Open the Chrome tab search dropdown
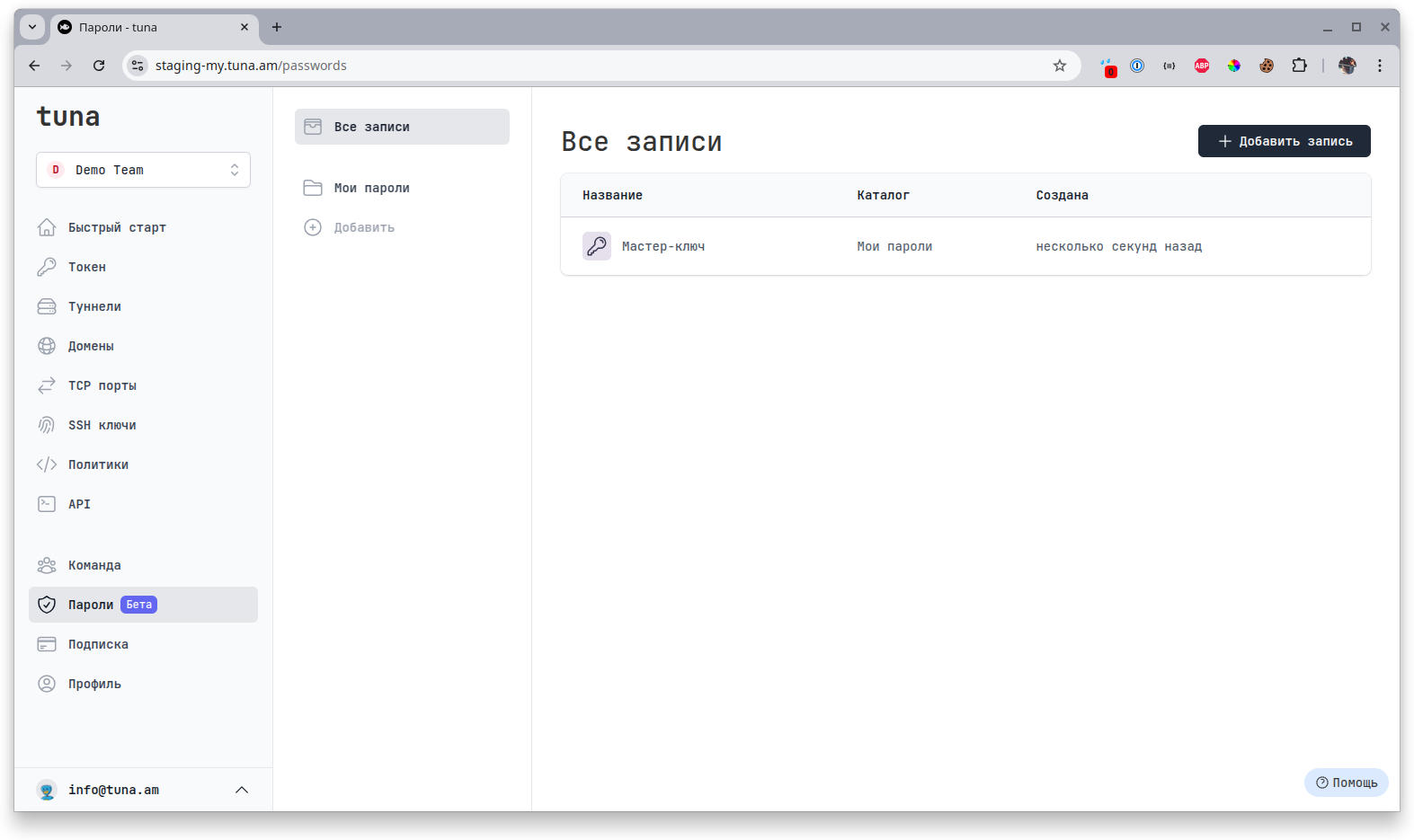This screenshot has width=1414, height=840. point(32,27)
